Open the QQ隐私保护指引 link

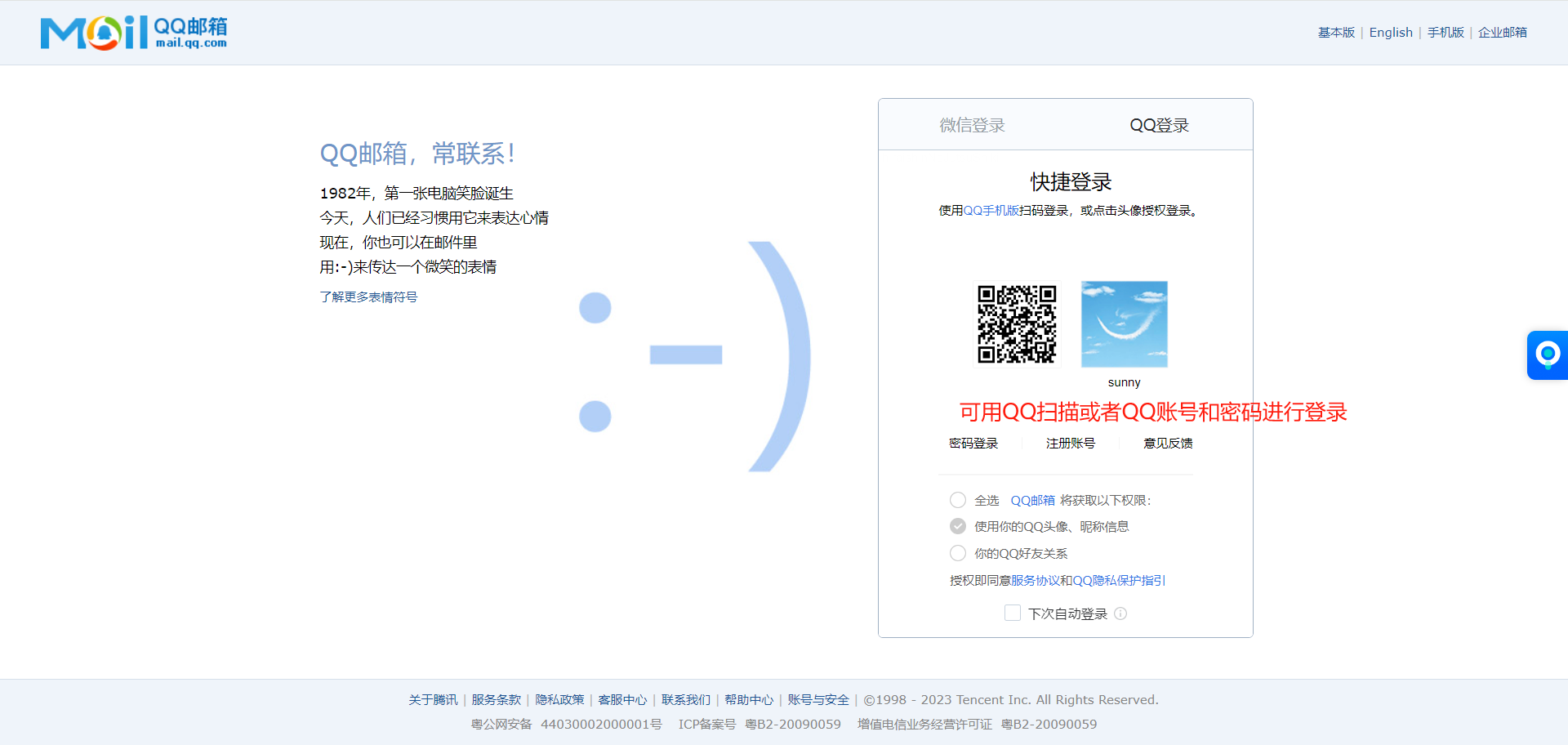click(1119, 580)
